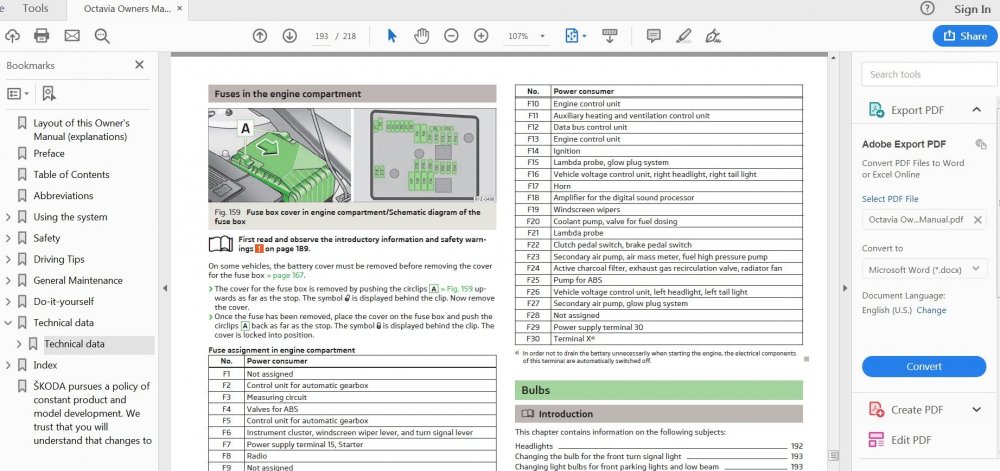Image resolution: width=1000 pixels, height=471 pixels.
Task: Select the highlight text pen tool
Action: [684, 36]
